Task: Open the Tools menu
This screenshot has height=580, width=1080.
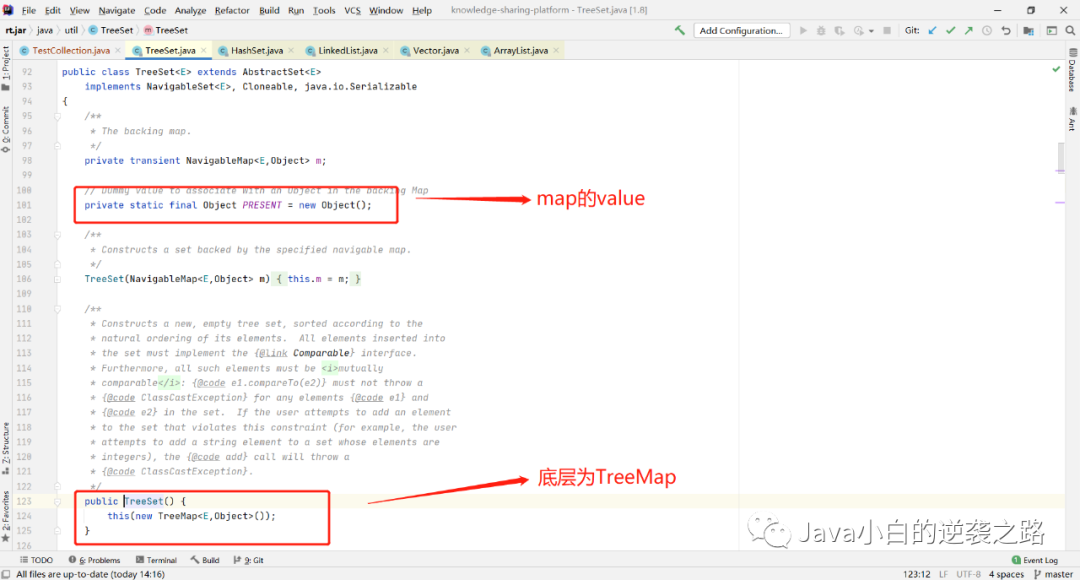Action: click(324, 10)
